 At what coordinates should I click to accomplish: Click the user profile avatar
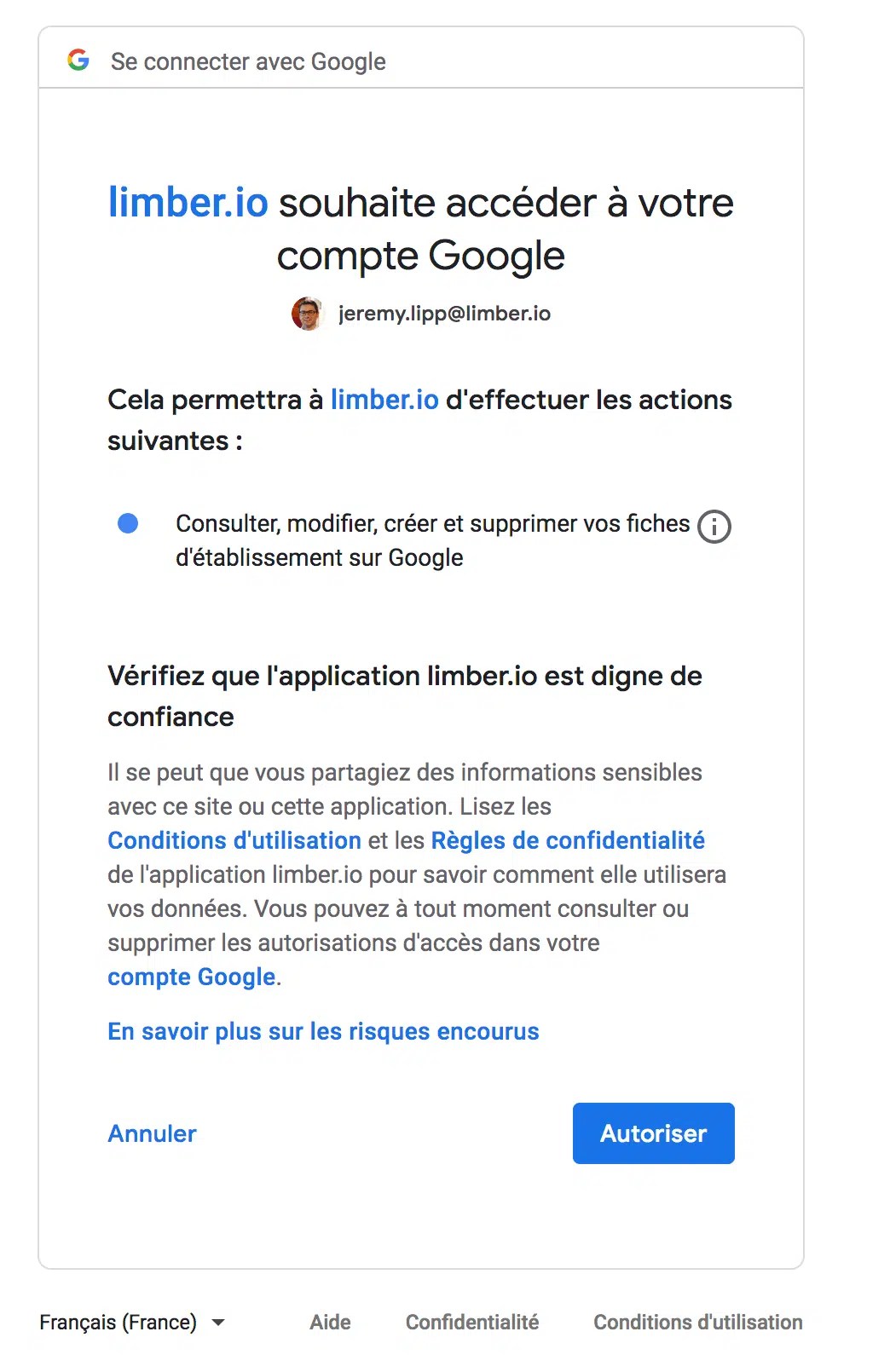[307, 314]
